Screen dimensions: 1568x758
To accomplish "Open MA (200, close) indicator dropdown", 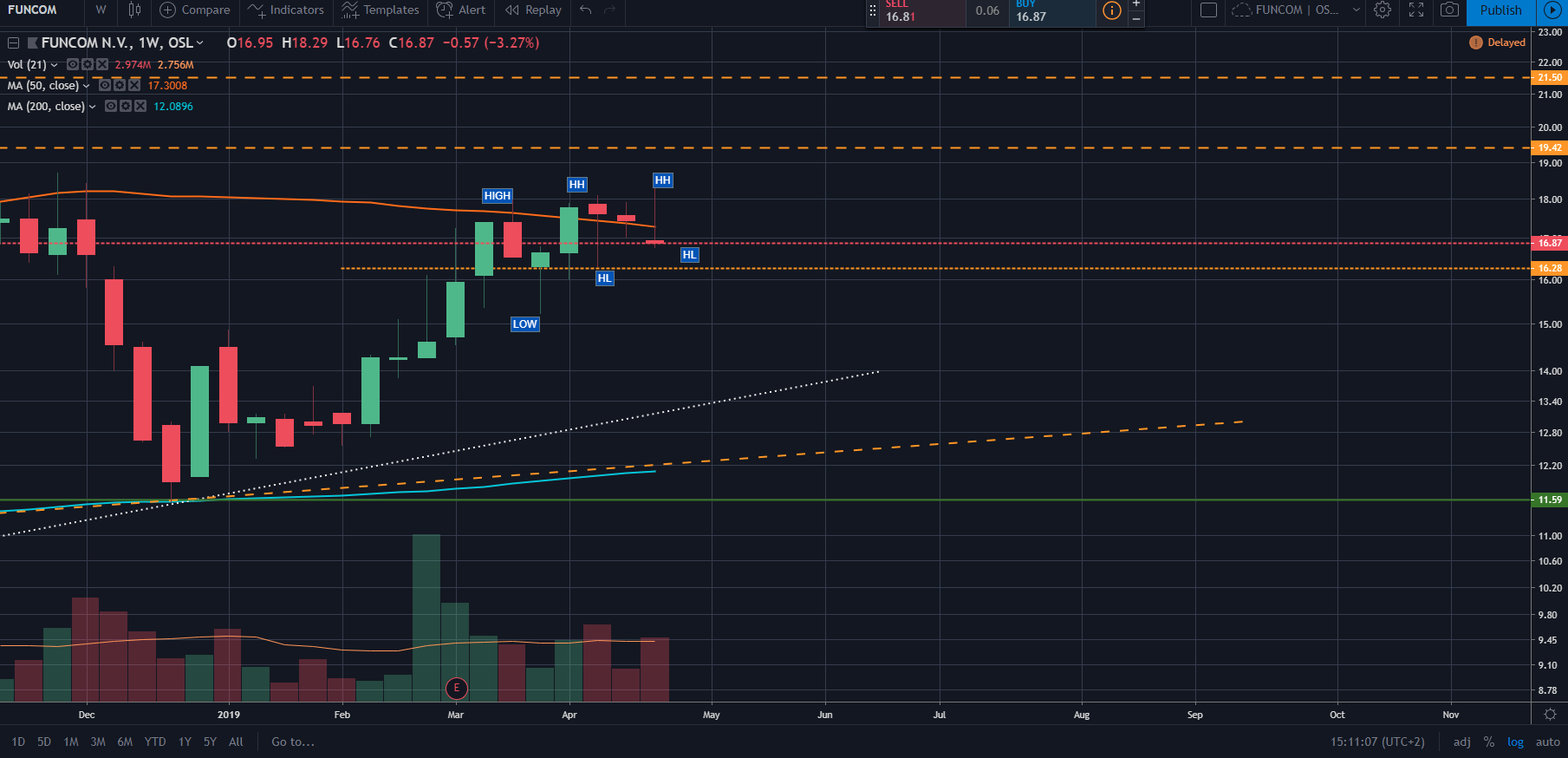I will (92, 107).
